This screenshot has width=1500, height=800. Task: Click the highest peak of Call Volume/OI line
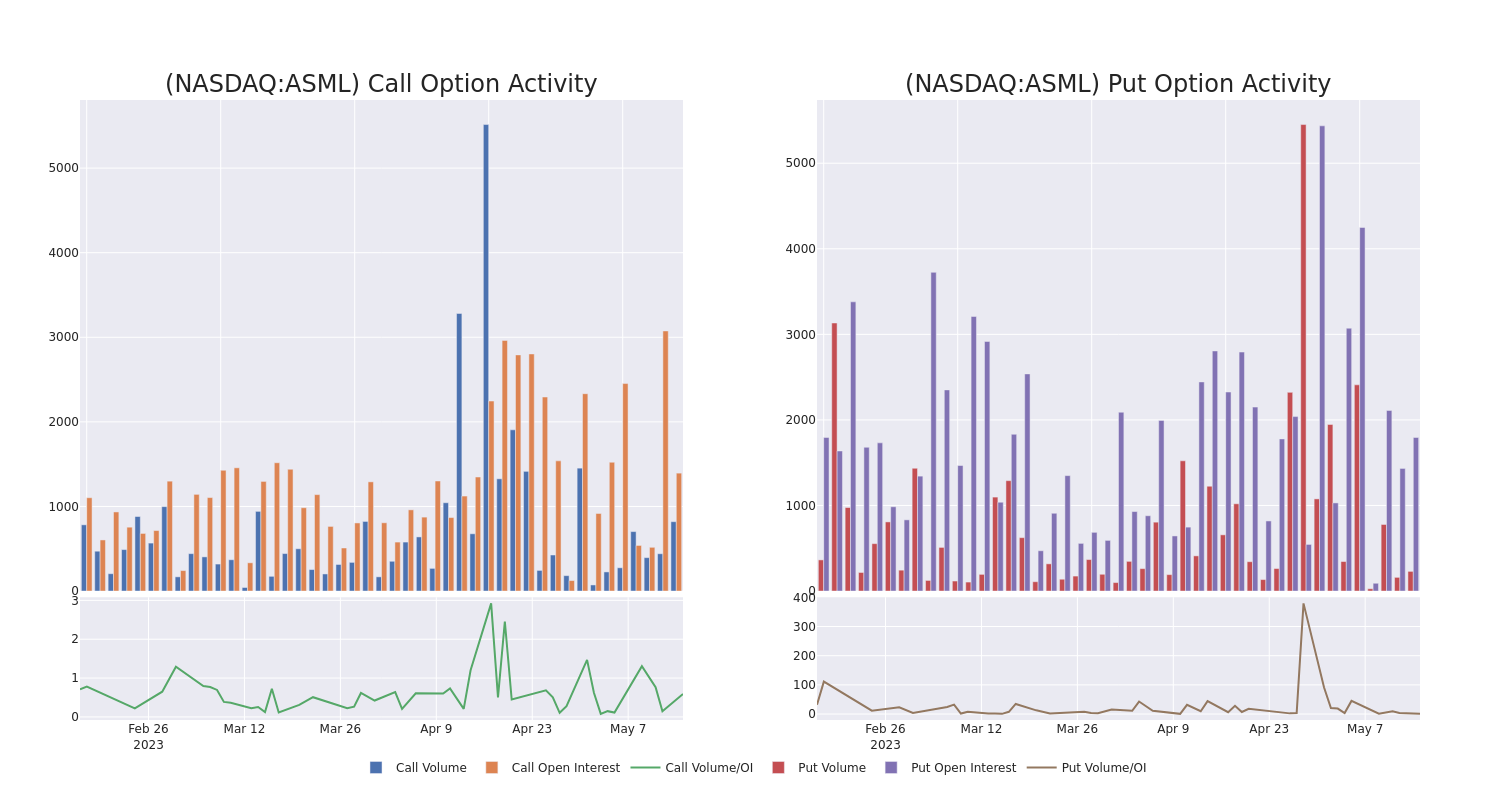click(491, 603)
